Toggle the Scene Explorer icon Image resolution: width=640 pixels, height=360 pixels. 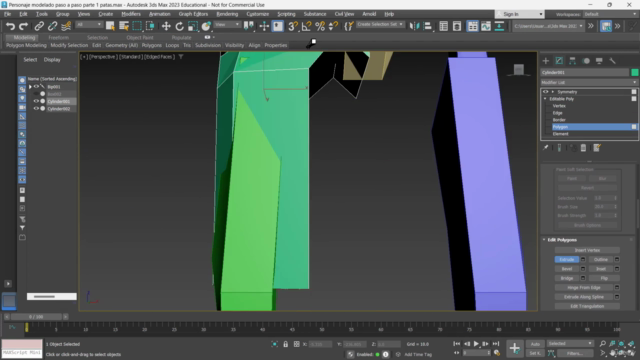[444, 26]
